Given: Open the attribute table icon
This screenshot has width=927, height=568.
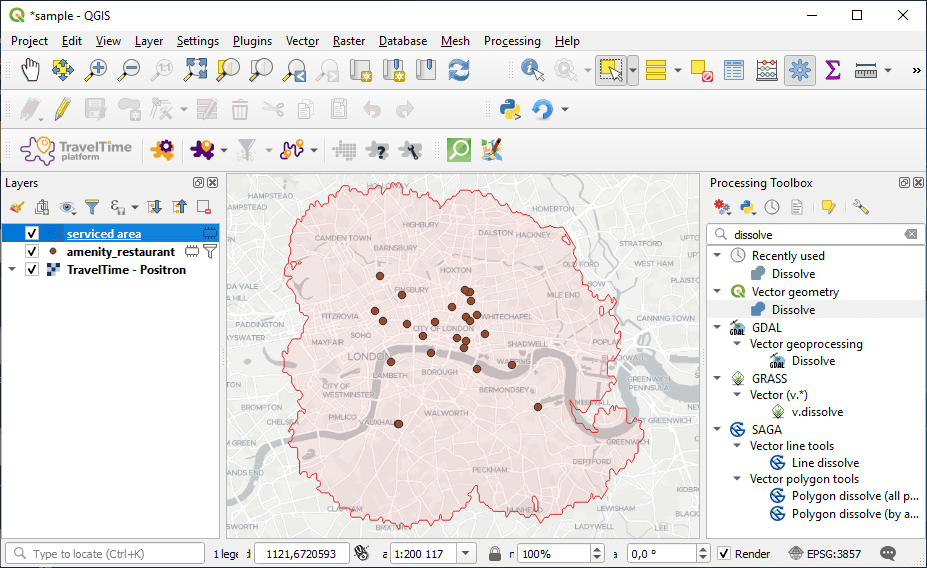Looking at the screenshot, I should click(734, 70).
